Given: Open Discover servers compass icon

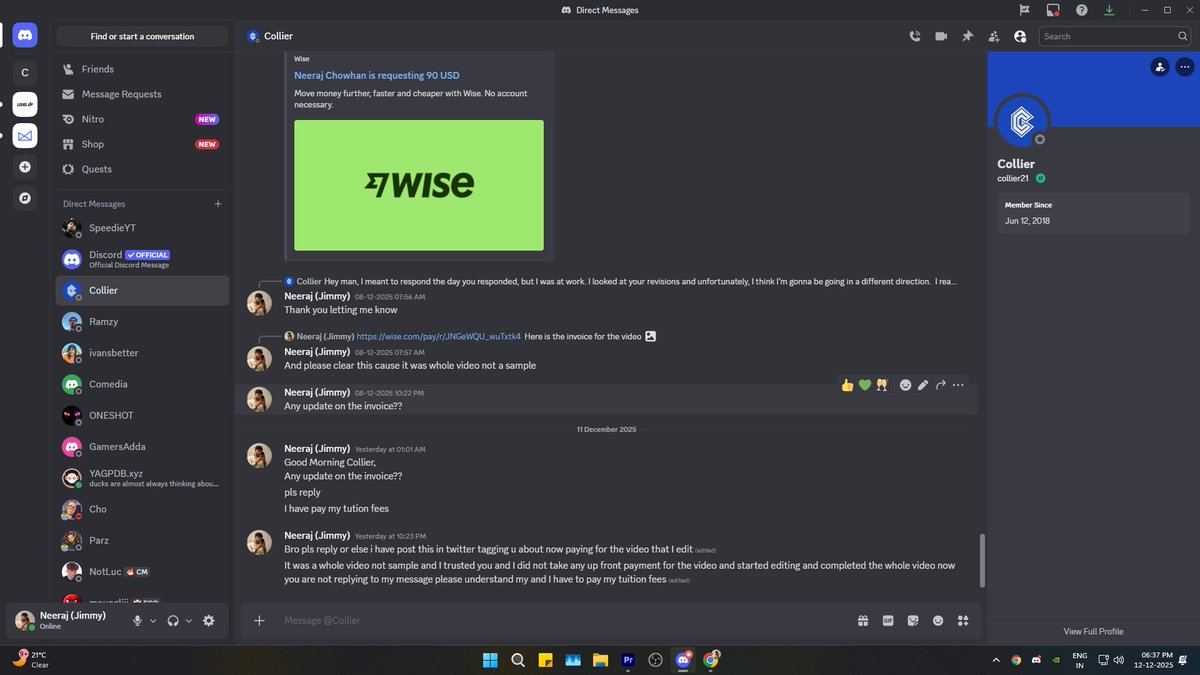Looking at the screenshot, I should pos(25,198).
